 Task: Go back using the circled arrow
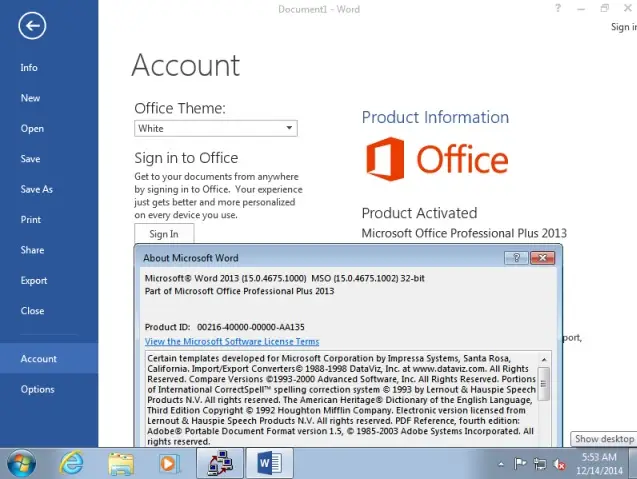pos(32,26)
